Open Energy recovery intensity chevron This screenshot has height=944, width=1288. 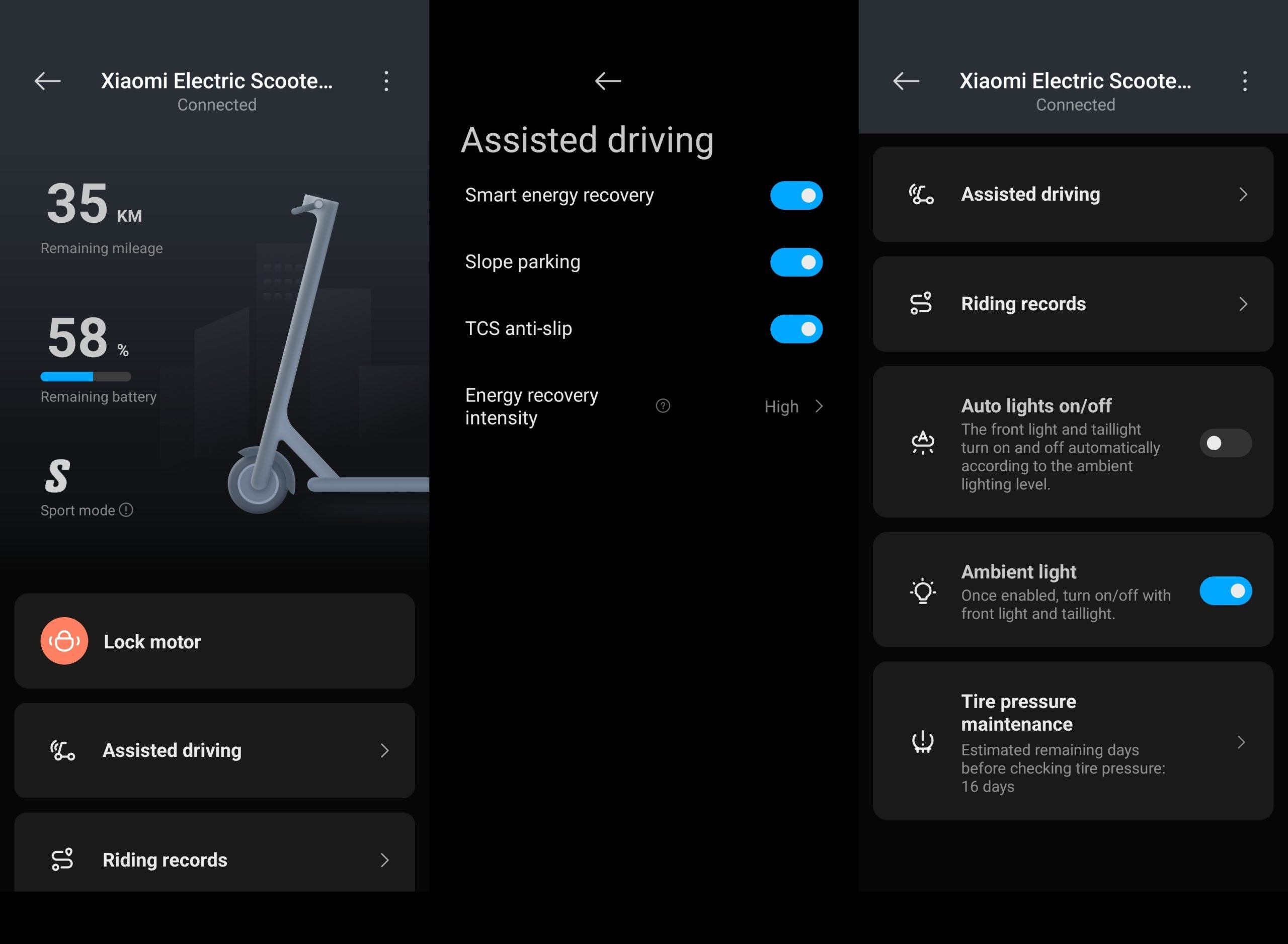(x=819, y=406)
